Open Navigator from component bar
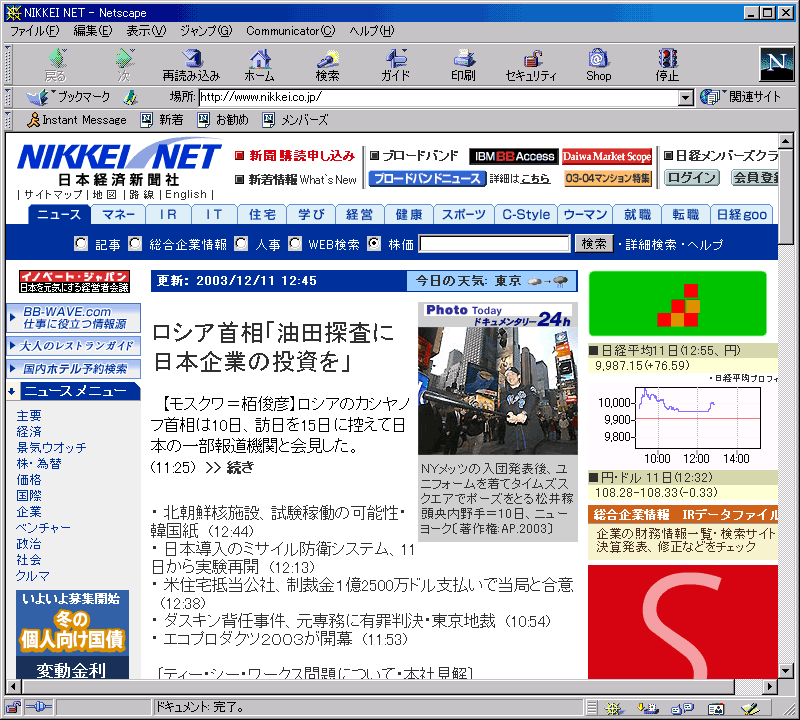 tap(614, 708)
